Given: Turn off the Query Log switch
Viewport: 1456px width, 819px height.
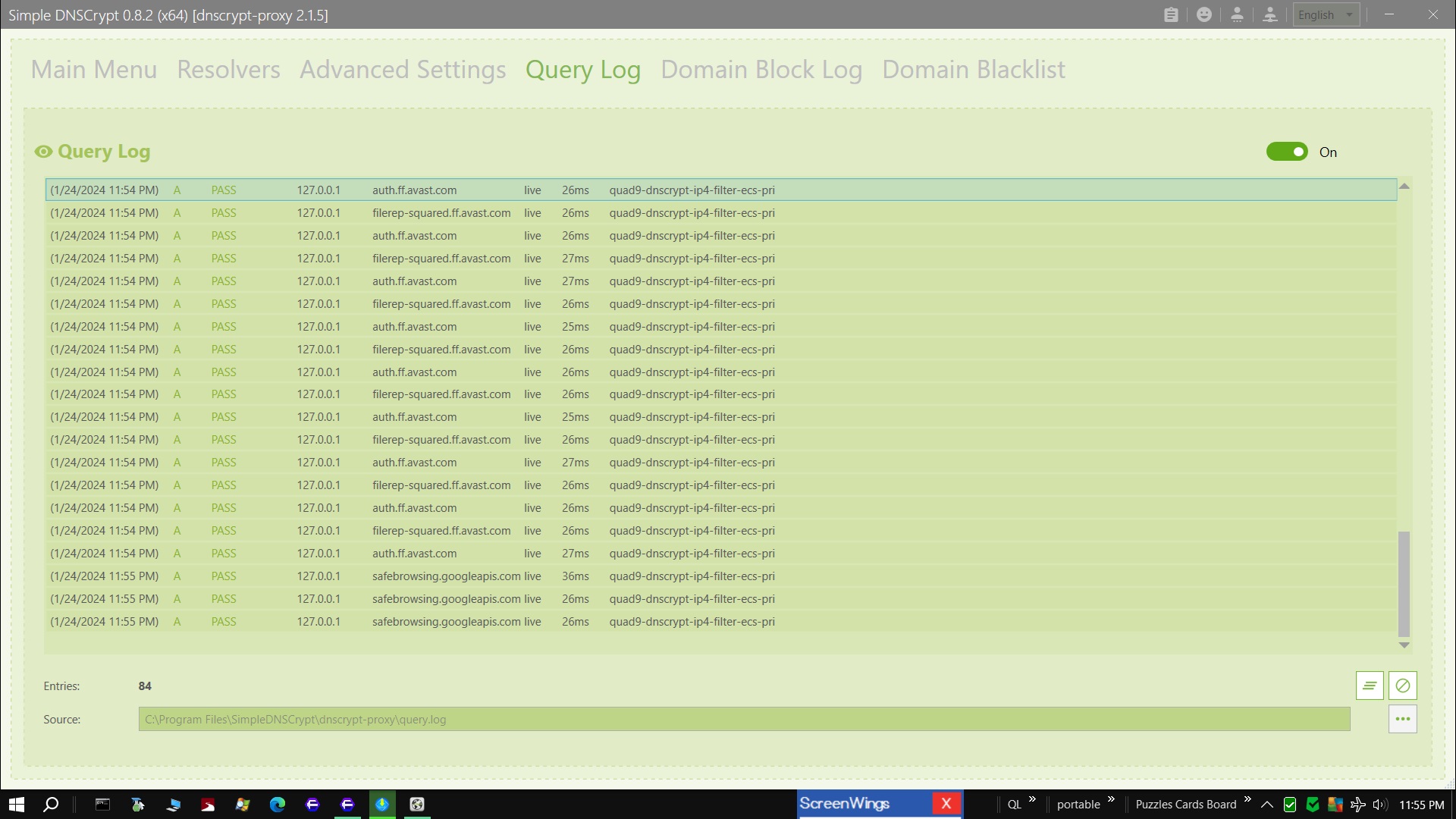Looking at the screenshot, I should click(x=1287, y=152).
